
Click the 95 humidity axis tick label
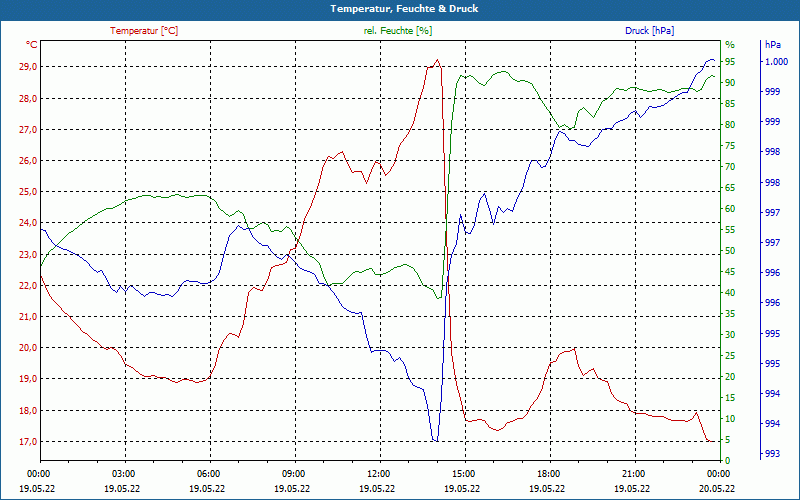(730, 62)
